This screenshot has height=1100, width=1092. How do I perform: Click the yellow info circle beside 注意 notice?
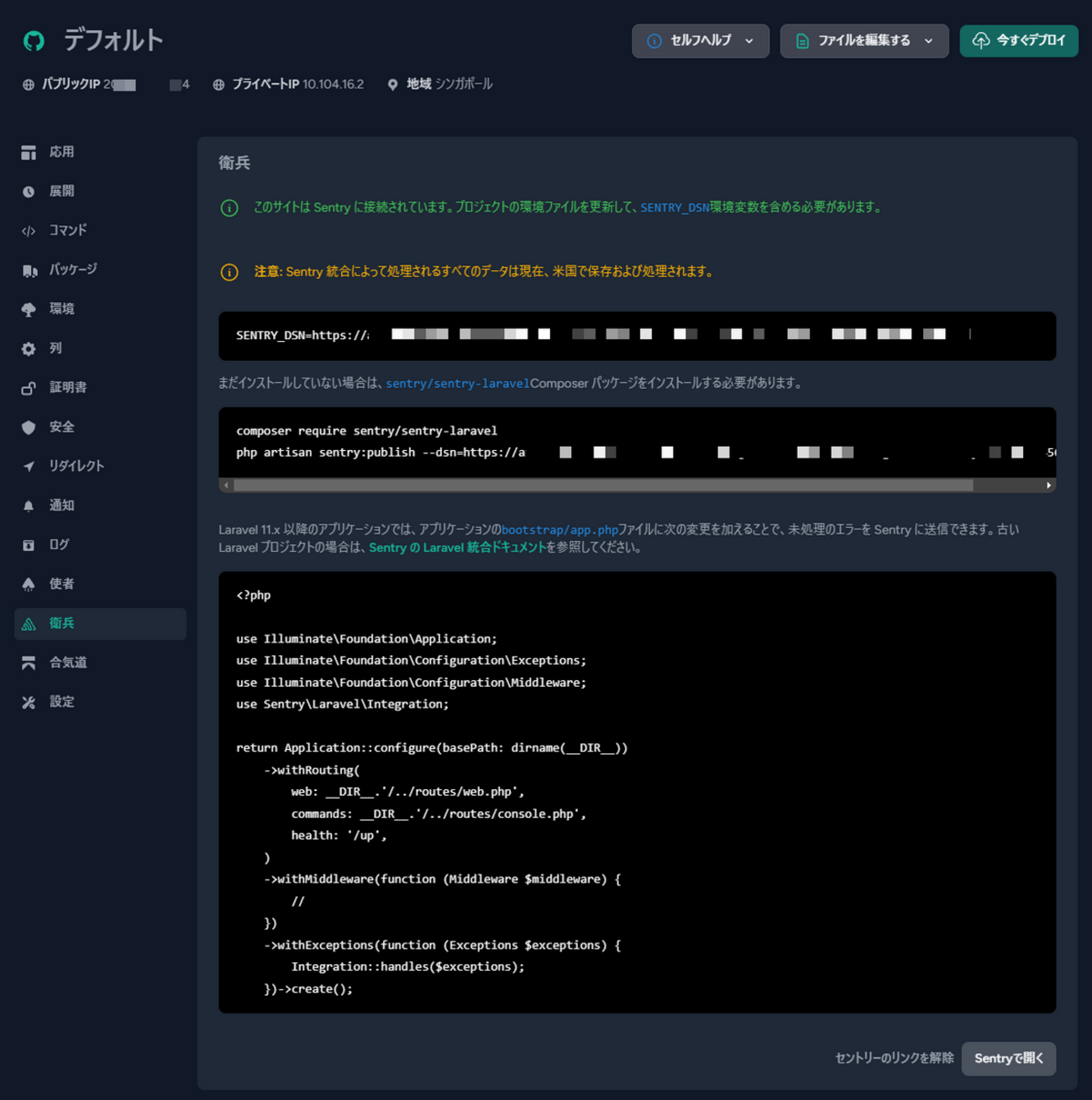pyautogui.click(x=229, y=272)
